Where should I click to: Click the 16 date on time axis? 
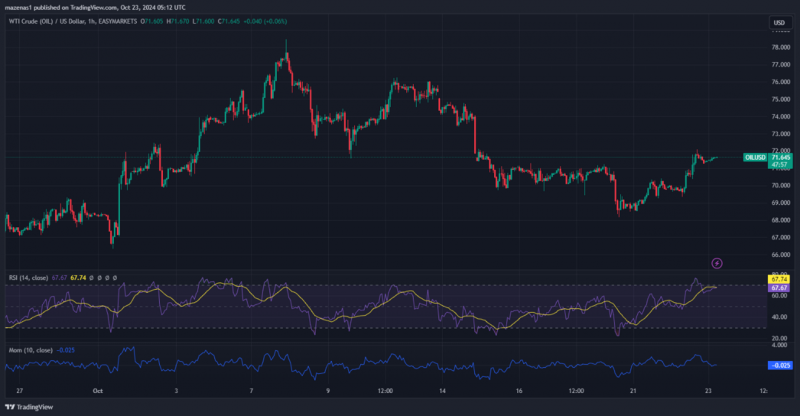click(x=519, y=391)
